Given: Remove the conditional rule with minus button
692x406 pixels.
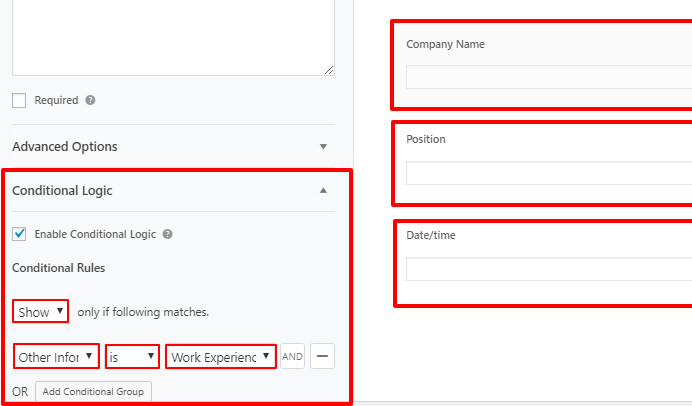Looking at the screenshot, I should 322,356.
